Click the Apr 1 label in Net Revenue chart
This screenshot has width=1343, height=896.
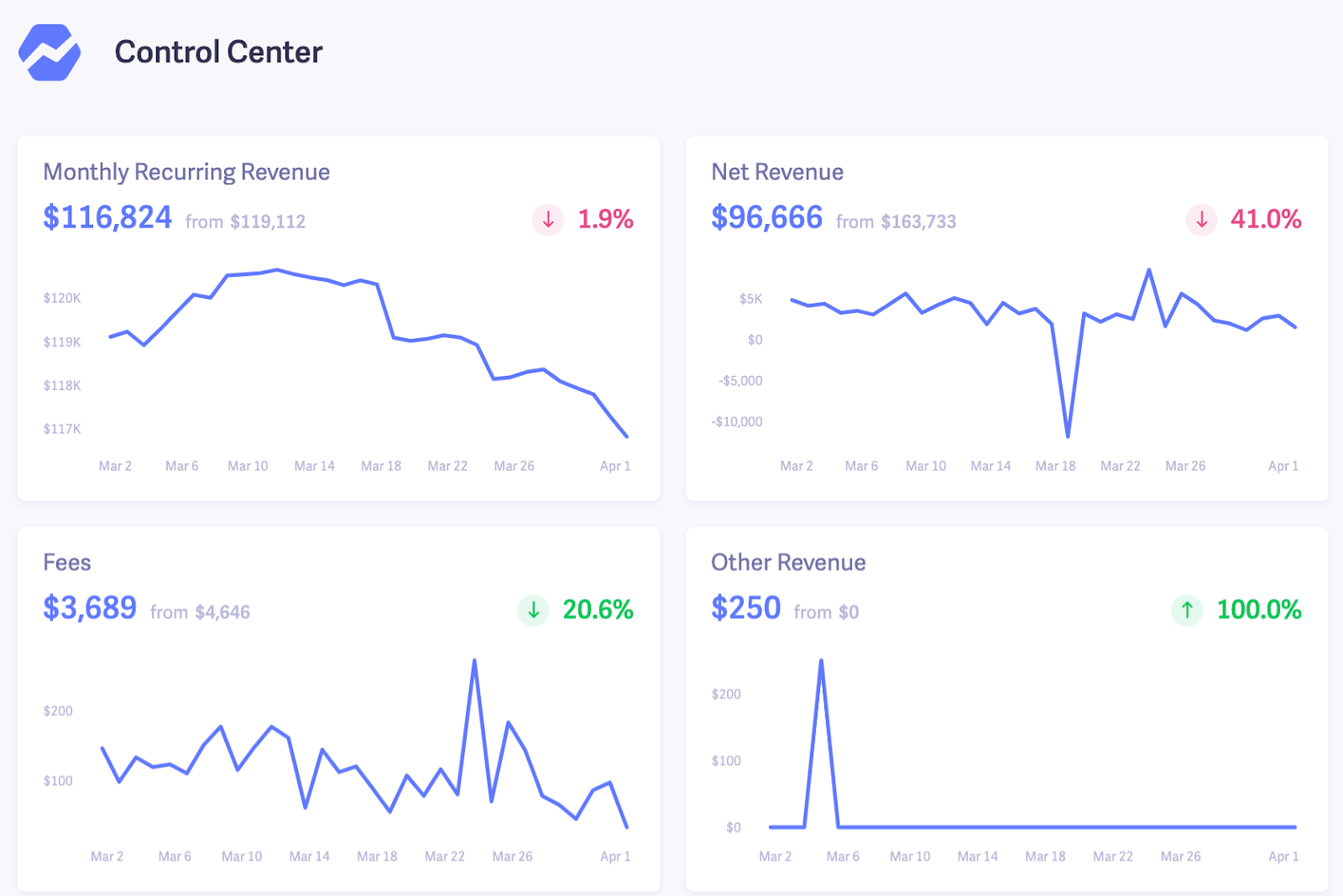[x=1283, y=466]
